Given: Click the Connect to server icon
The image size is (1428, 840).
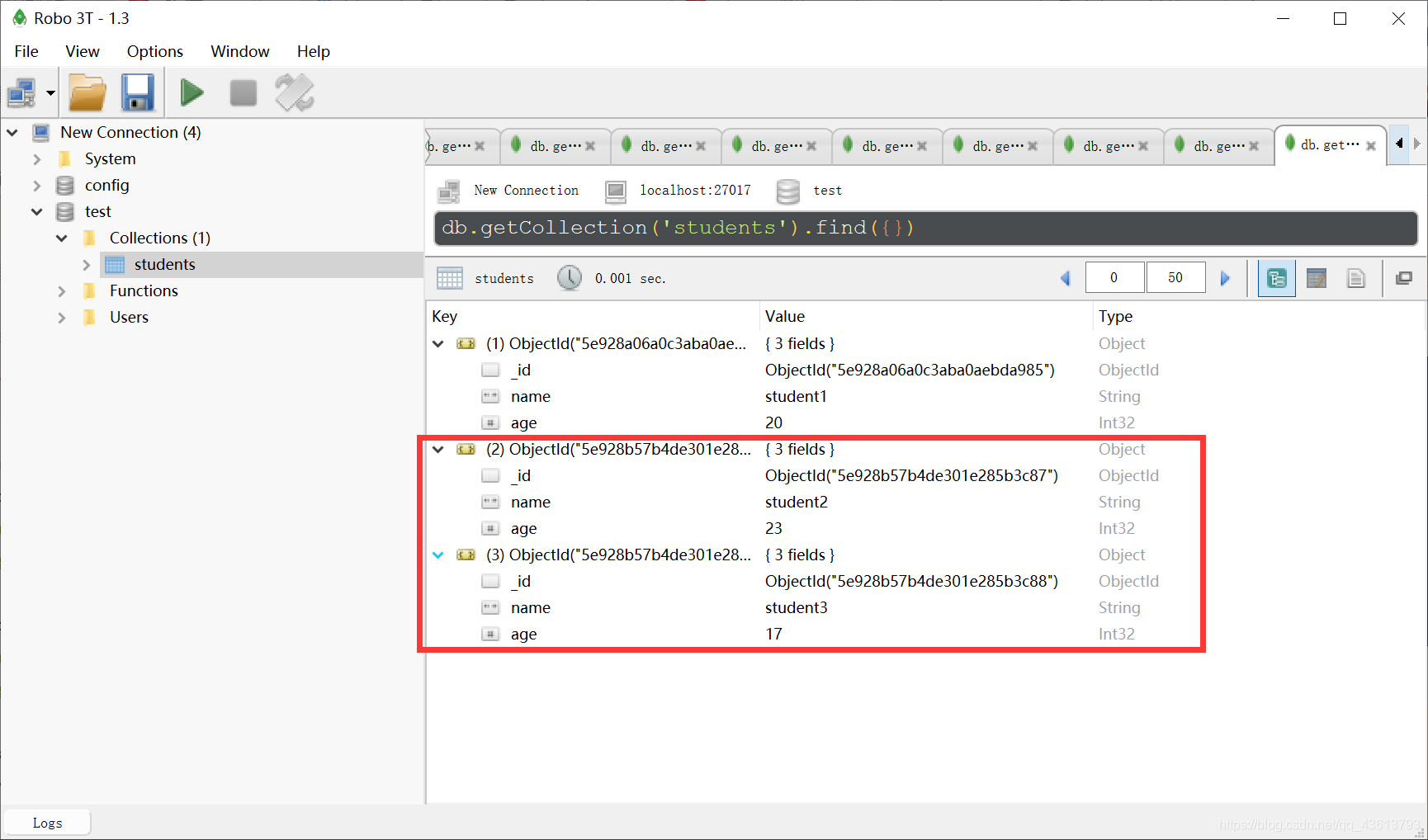Looking at the screenshot, I should 21,93.
